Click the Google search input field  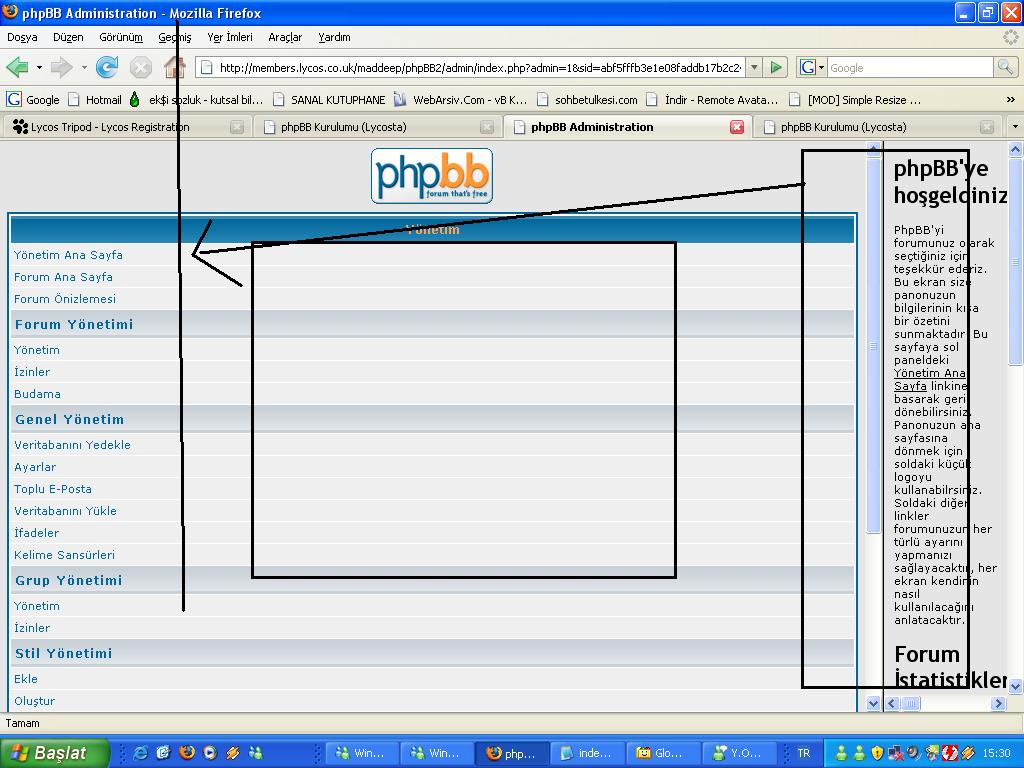click(910, 67)
